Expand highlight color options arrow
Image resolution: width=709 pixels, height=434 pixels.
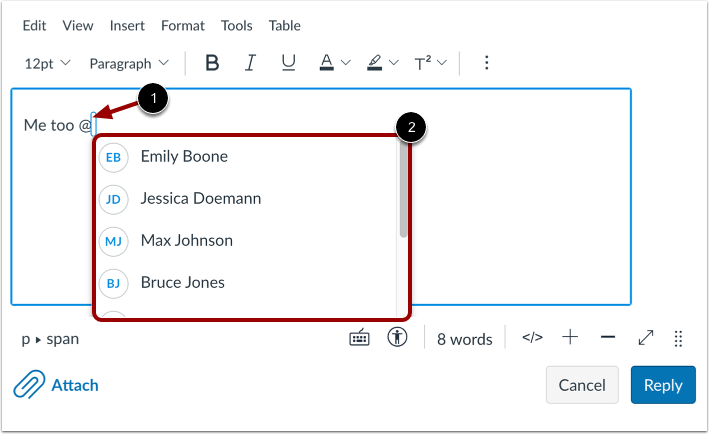tap(394, 62)
